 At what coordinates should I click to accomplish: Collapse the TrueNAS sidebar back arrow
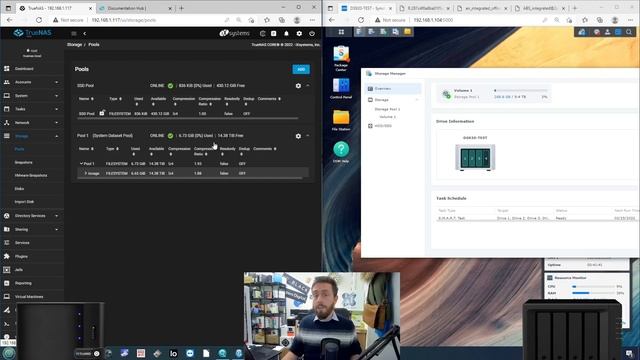point(84,33)
